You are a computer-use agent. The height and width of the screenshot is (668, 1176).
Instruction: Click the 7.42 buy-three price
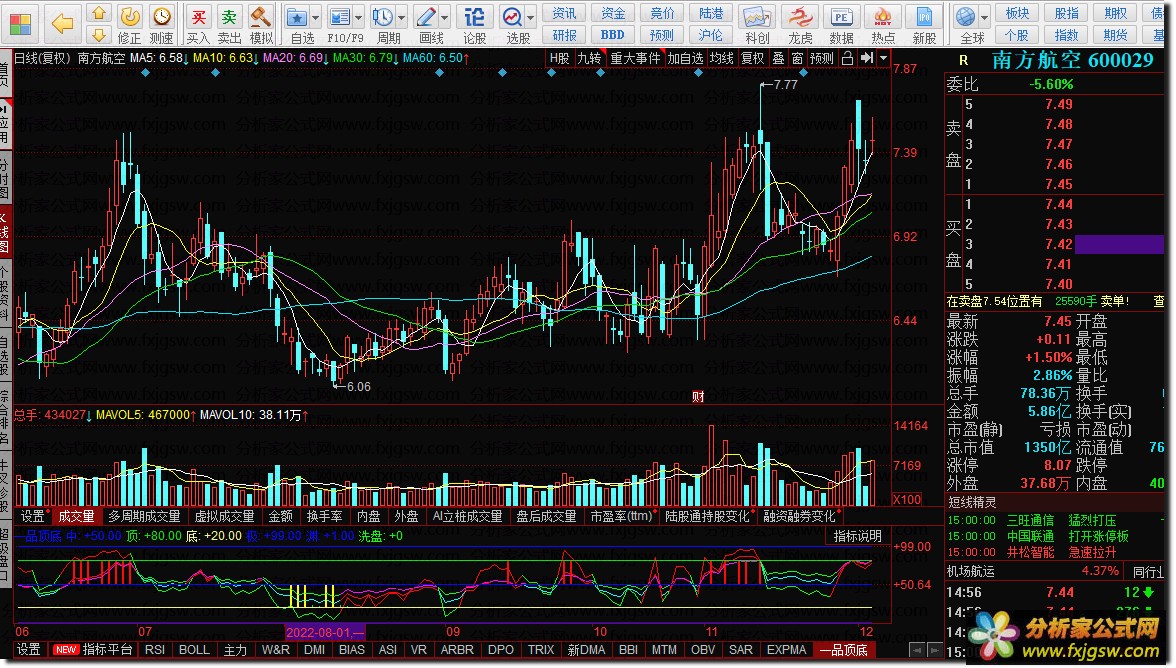point(1058,244)
